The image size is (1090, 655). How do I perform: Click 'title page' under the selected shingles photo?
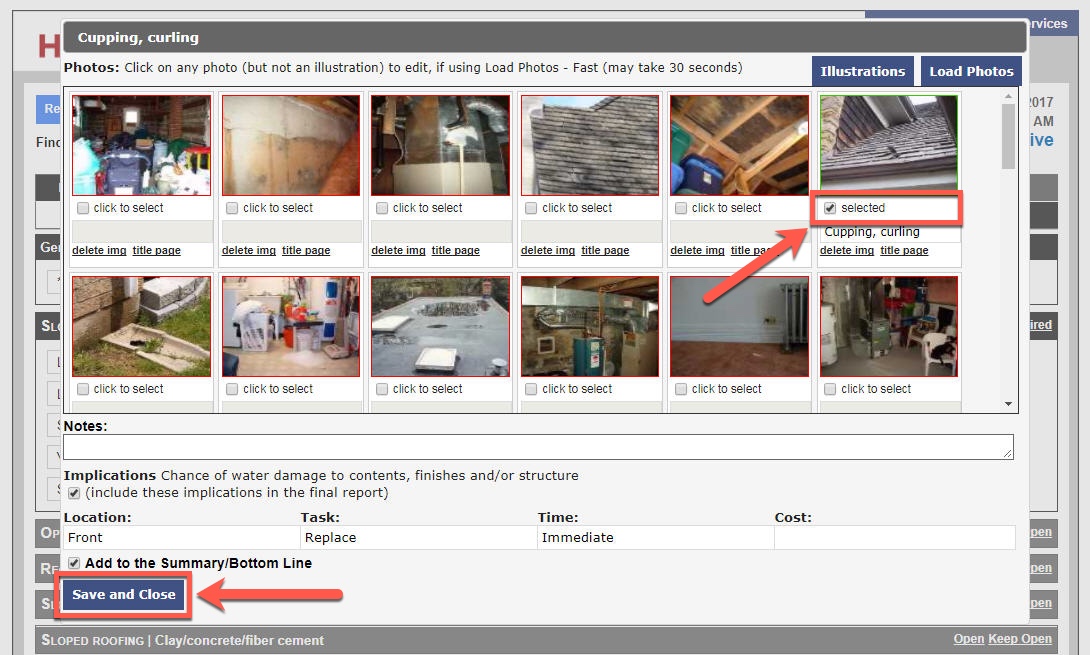[x=904, y=250]
